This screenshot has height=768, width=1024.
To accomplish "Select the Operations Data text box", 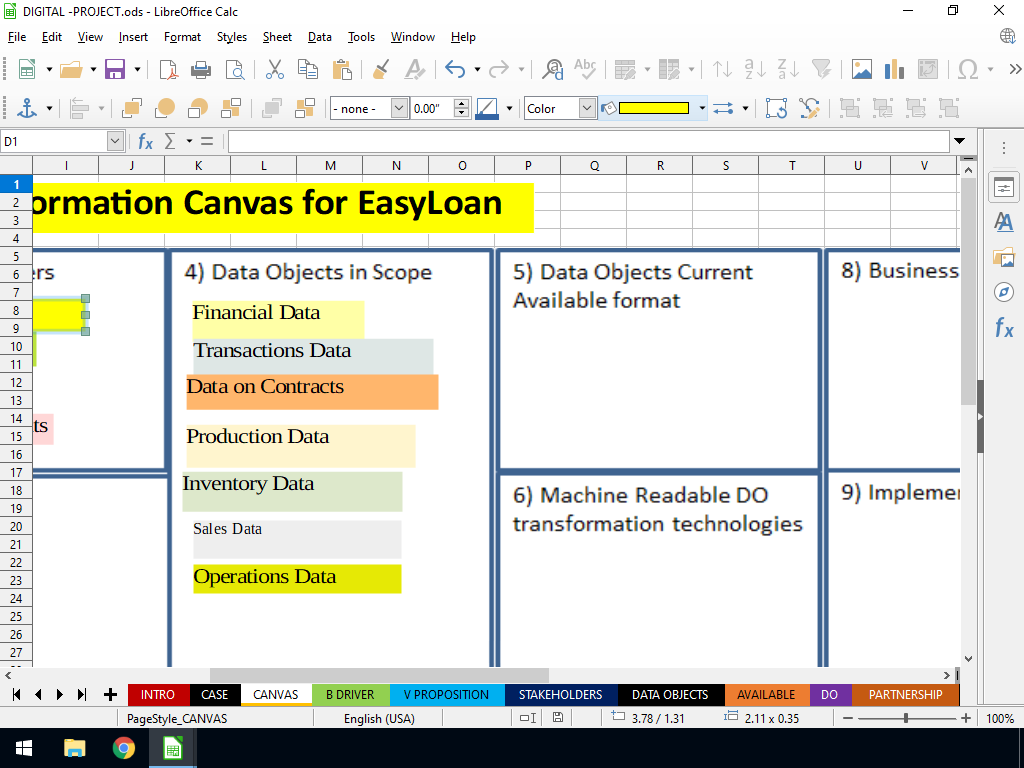I will (x=297, y=579).
